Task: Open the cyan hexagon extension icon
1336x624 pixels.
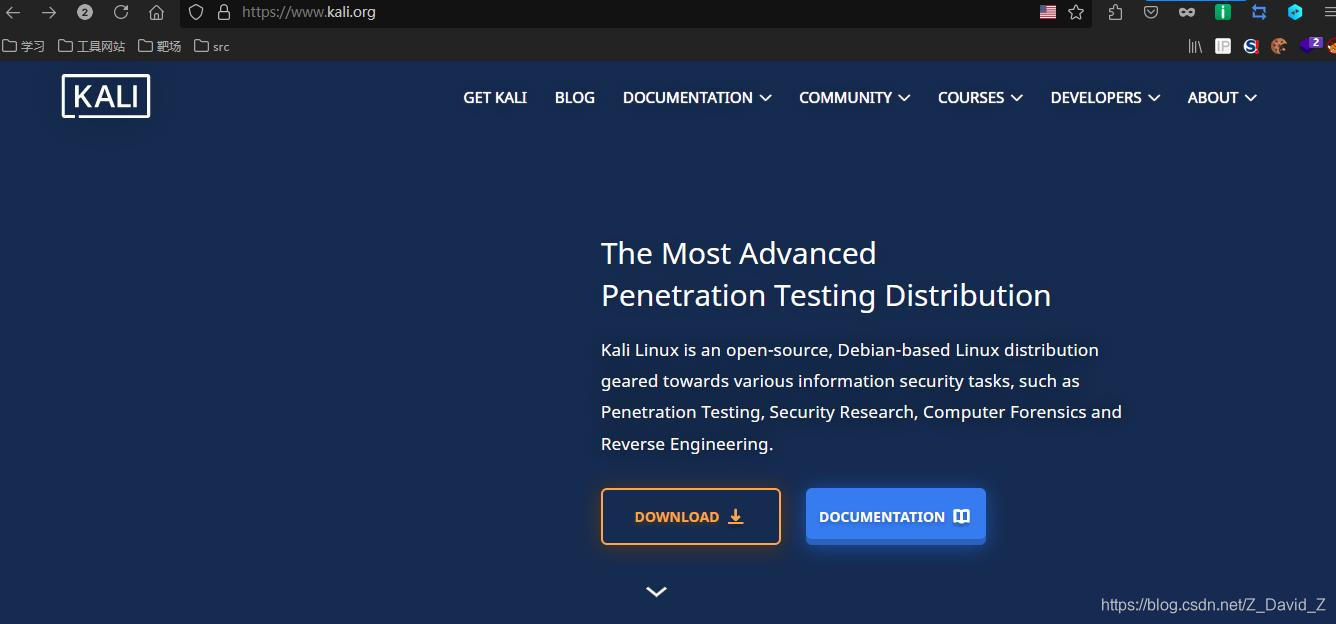Action: pos(1295,12)
